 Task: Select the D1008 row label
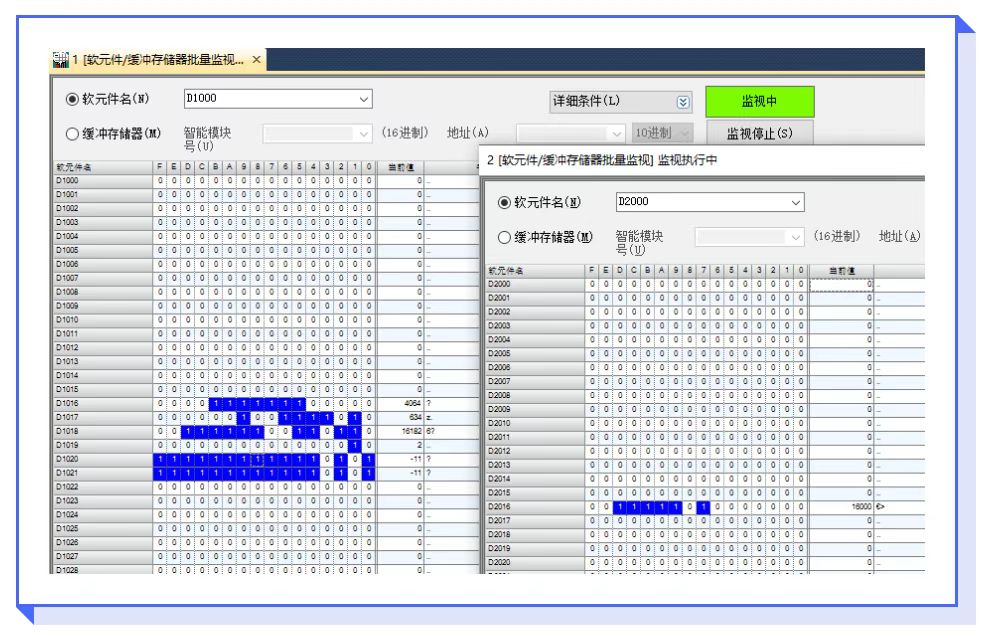pyautogui.click(x=102, y=292)
